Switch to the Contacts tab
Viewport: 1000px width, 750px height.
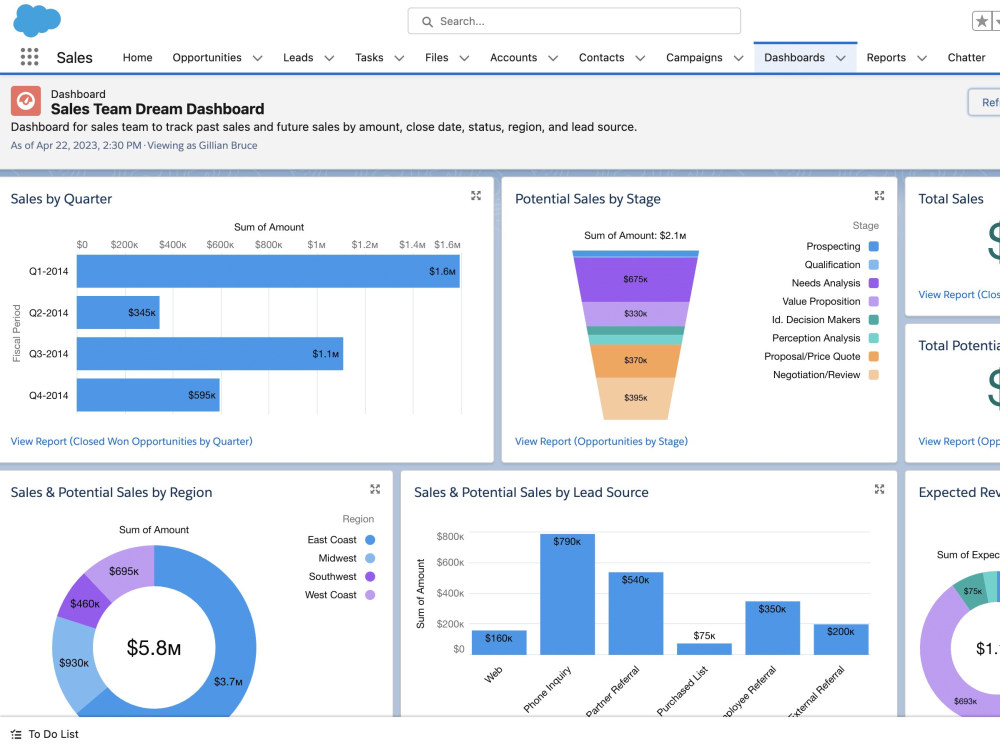coord(601,57)
